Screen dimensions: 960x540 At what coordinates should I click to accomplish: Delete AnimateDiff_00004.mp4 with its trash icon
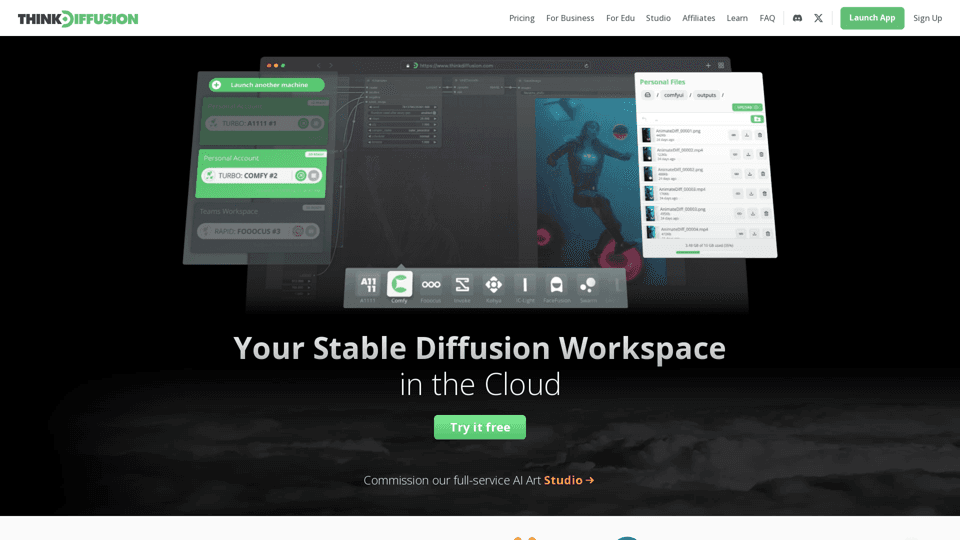(767, 233)
